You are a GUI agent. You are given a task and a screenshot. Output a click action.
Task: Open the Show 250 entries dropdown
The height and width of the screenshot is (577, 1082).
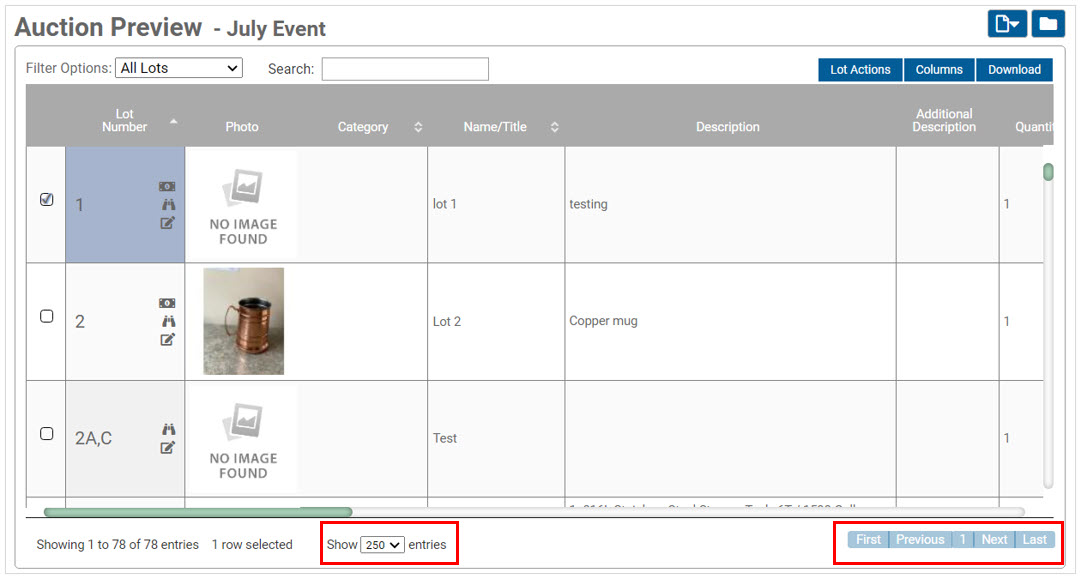(382, 545)
